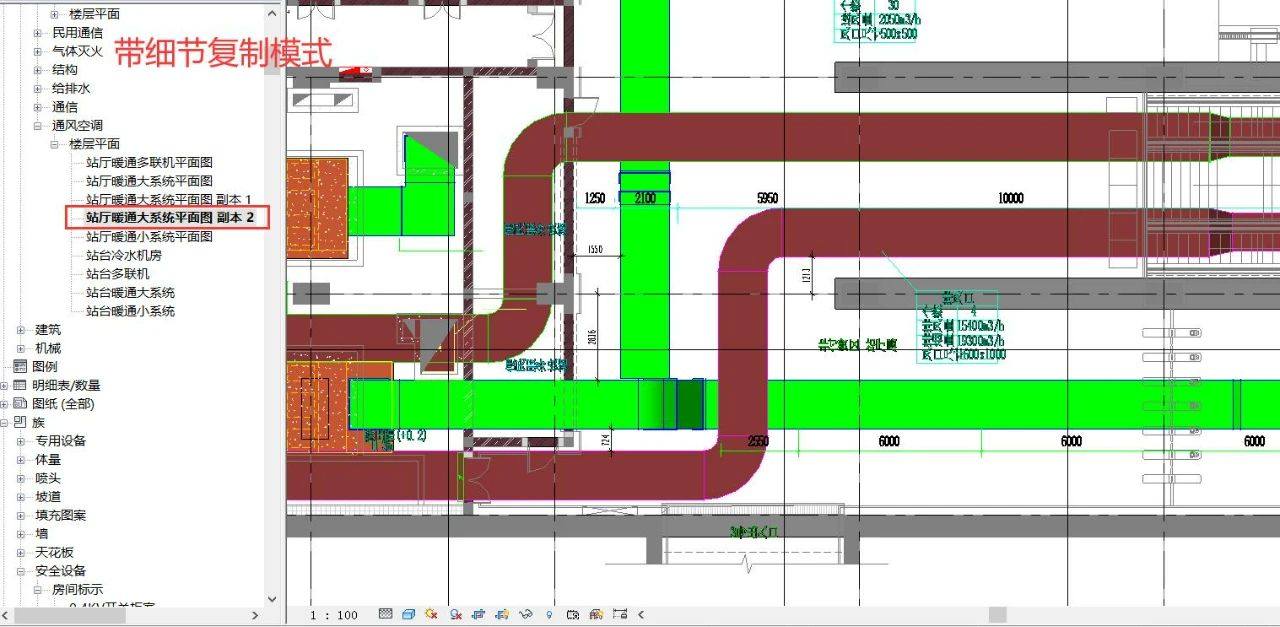Open temporary view properties icon
Image resolution: width=1280 pixels, height=627 pixels.
pos(573,614)
